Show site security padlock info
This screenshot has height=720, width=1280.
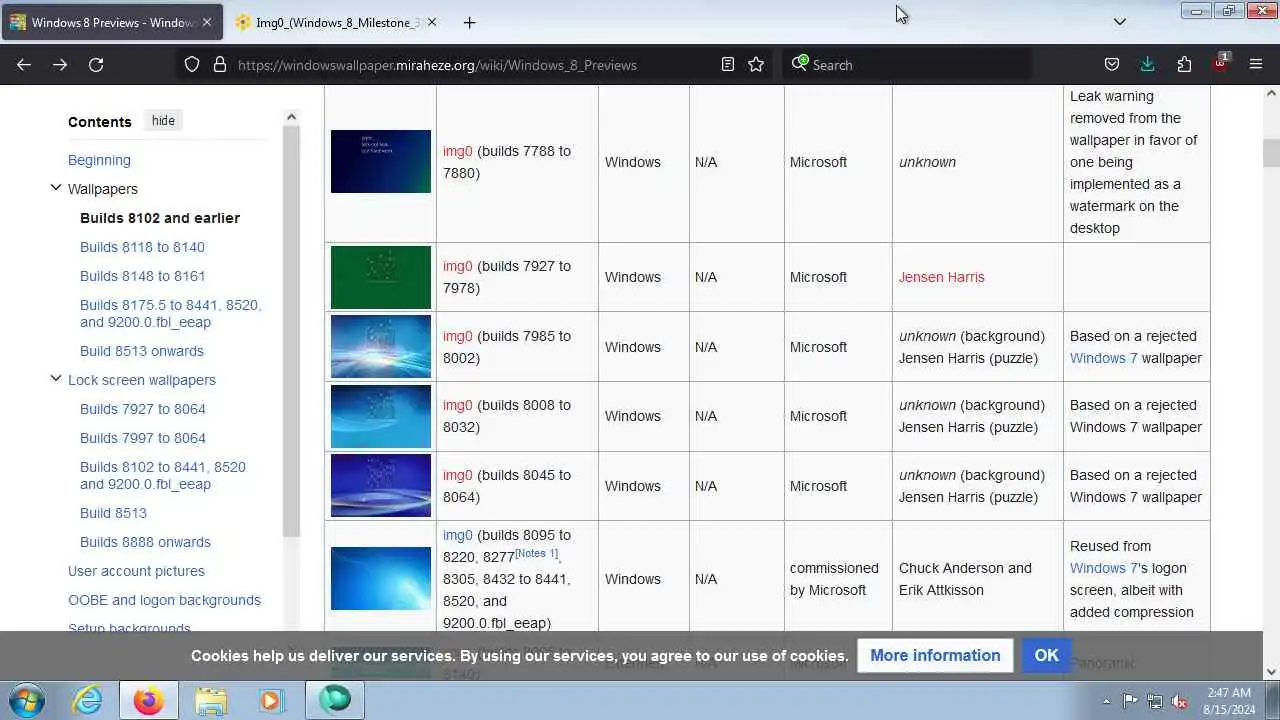pyautogui.click(x=219, y=64)
